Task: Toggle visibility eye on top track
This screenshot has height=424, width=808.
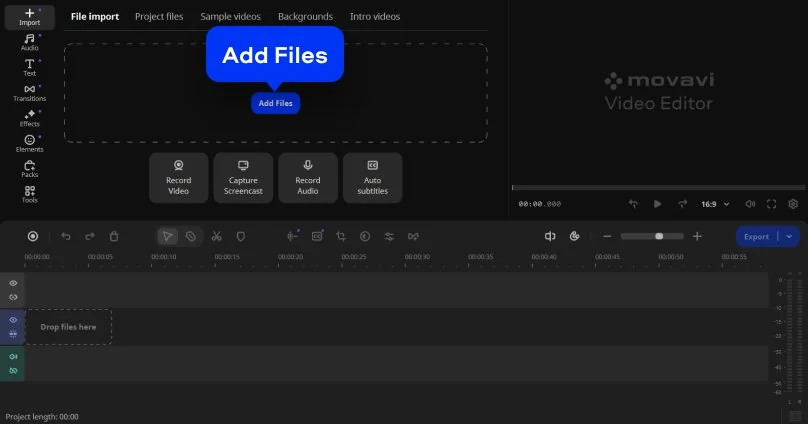Action: (13, 284)
